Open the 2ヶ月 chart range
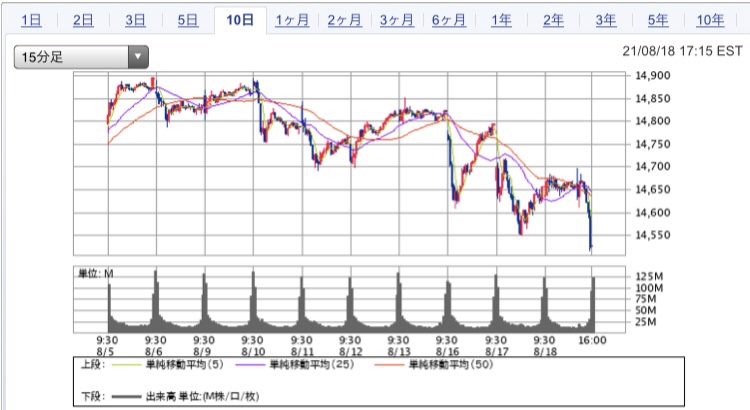This screenshot has height=410, width=750. tap(344, 20)
